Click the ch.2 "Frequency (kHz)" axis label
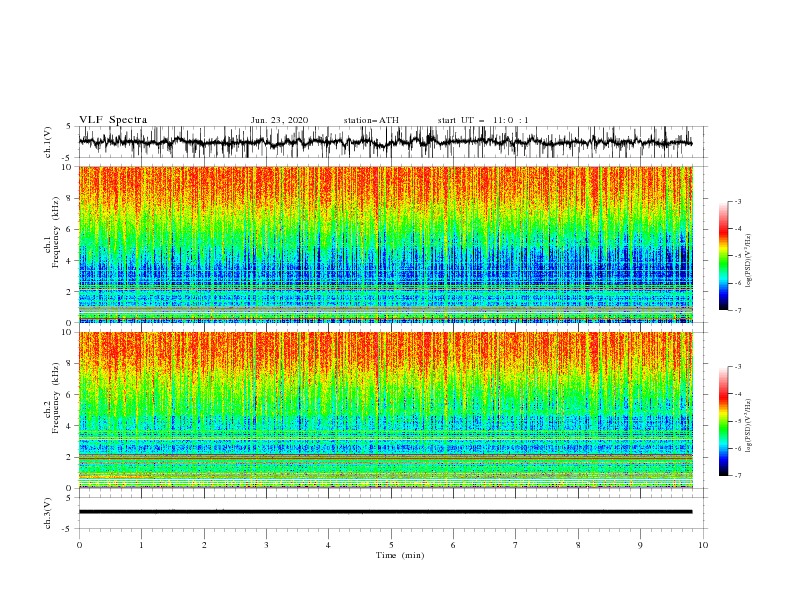This screenshot has width=792, height=612. pos(55,398)
